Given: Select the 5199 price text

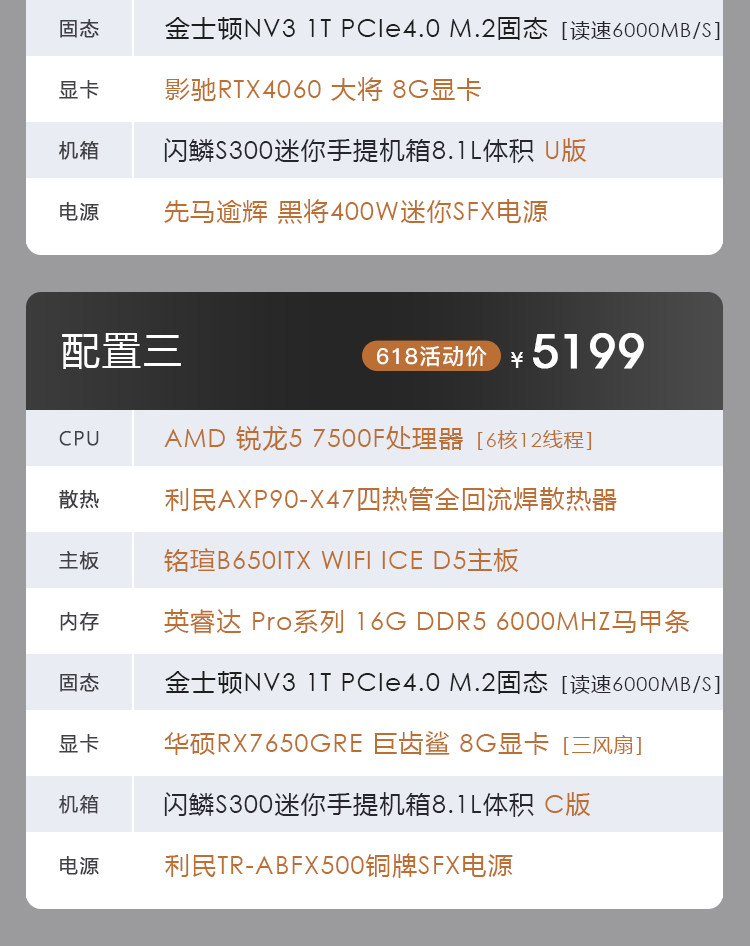Looking at the screenshot, I should coord(588,351).
